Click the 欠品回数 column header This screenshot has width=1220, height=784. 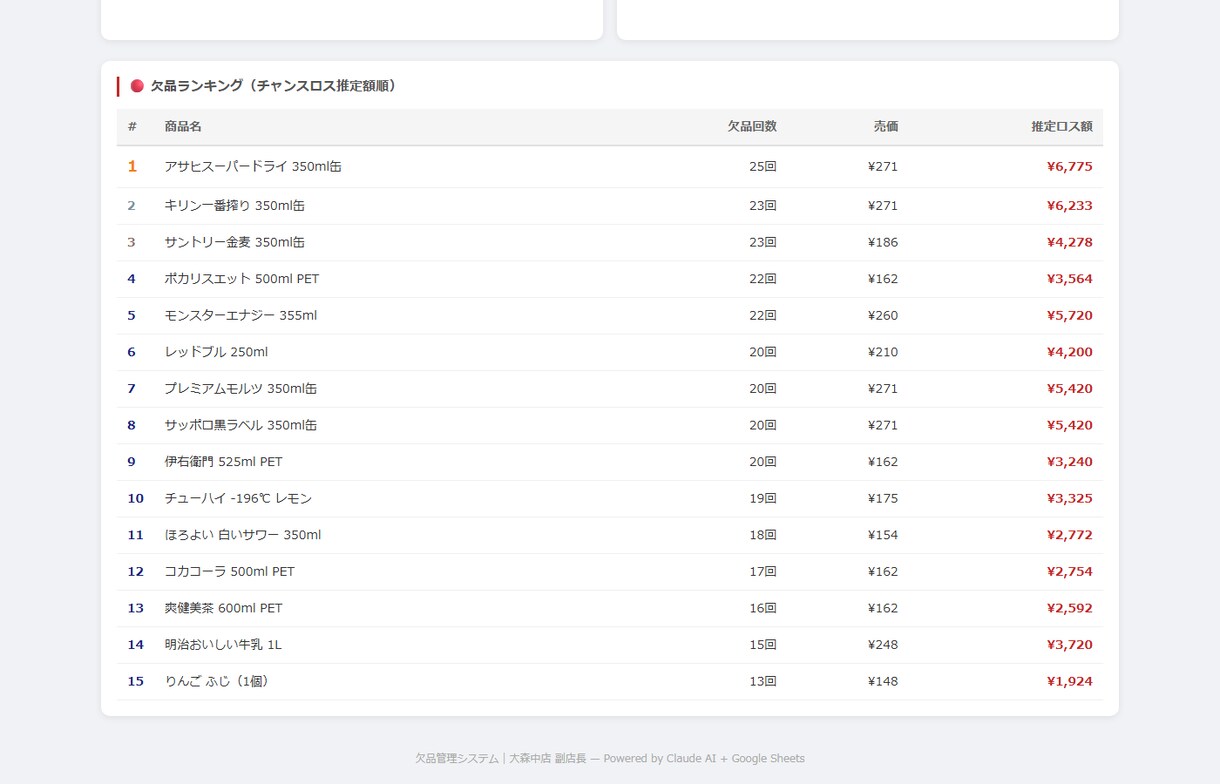click(752, 127)
